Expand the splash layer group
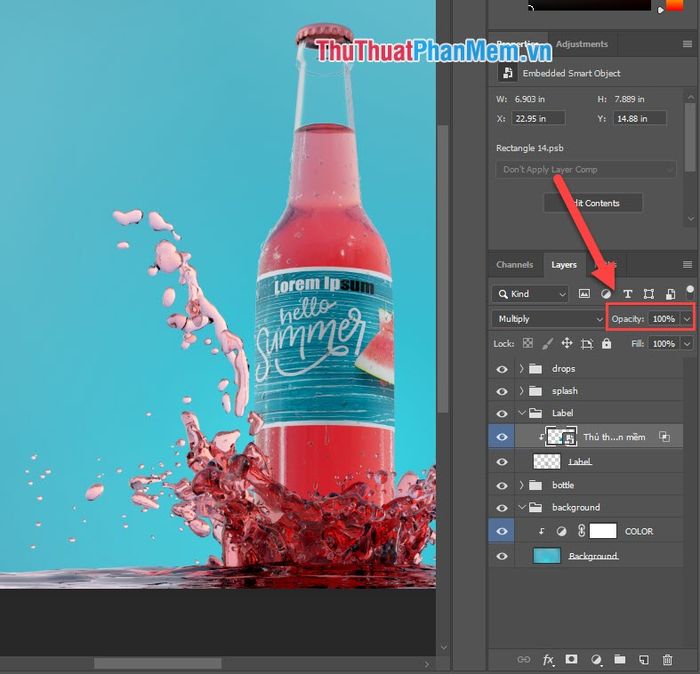Viewport: 700px width, 674px height. 521,391
